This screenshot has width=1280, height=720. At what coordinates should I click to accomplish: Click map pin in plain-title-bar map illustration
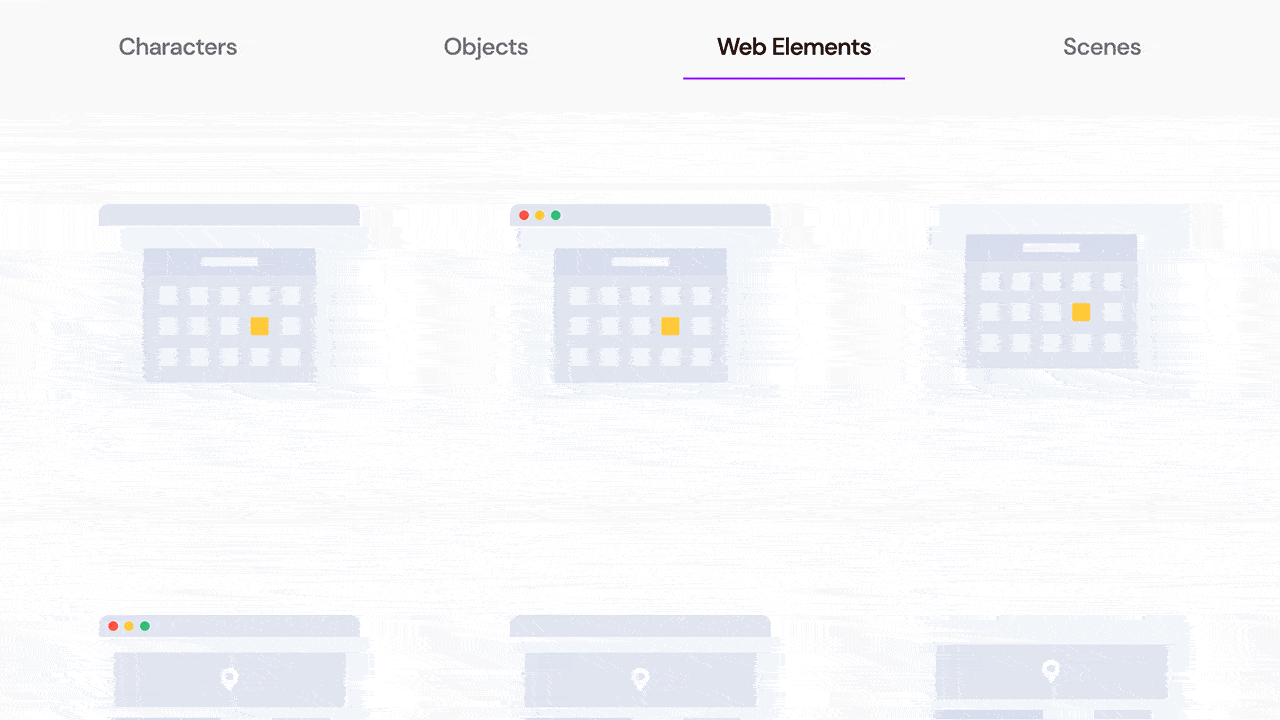(x=640, y=679)
